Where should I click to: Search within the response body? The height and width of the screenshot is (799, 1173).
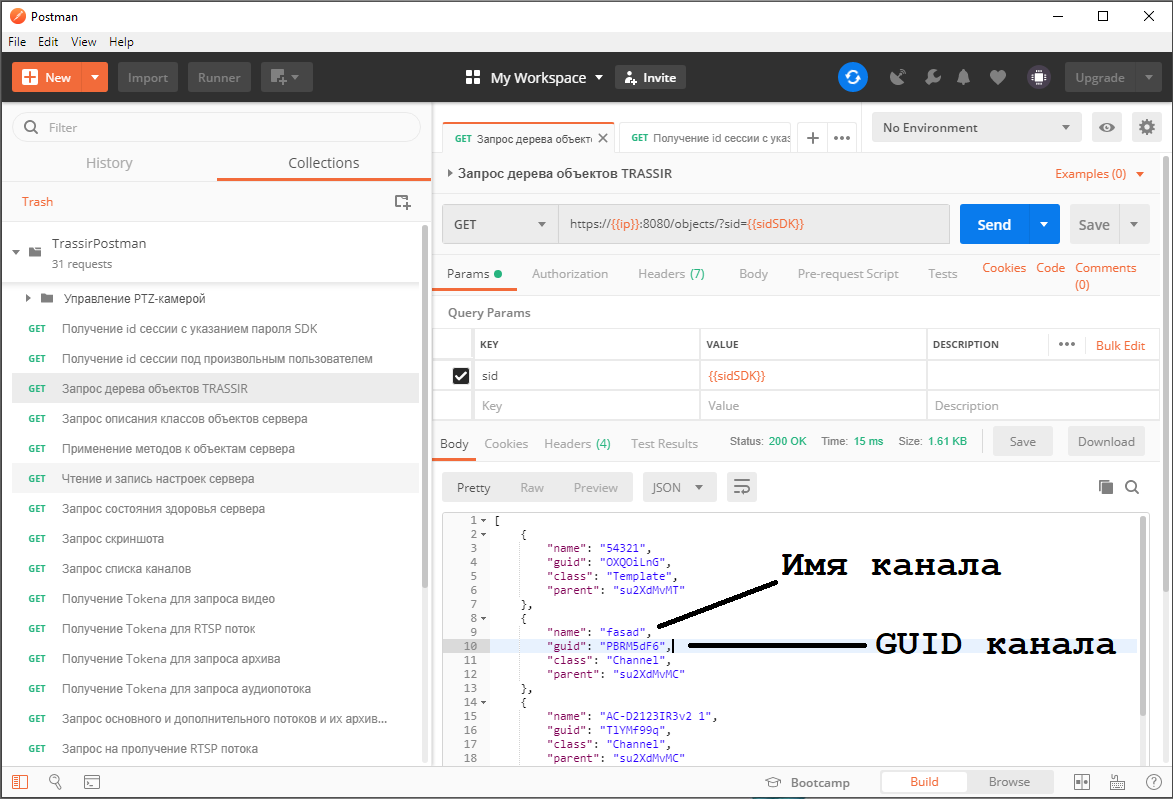tap(1132, 487)
